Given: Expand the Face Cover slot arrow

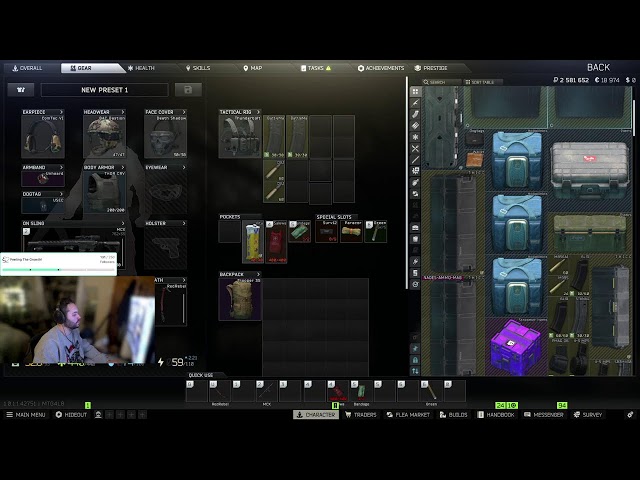Looking at the screenshot, I should [184, 112].
